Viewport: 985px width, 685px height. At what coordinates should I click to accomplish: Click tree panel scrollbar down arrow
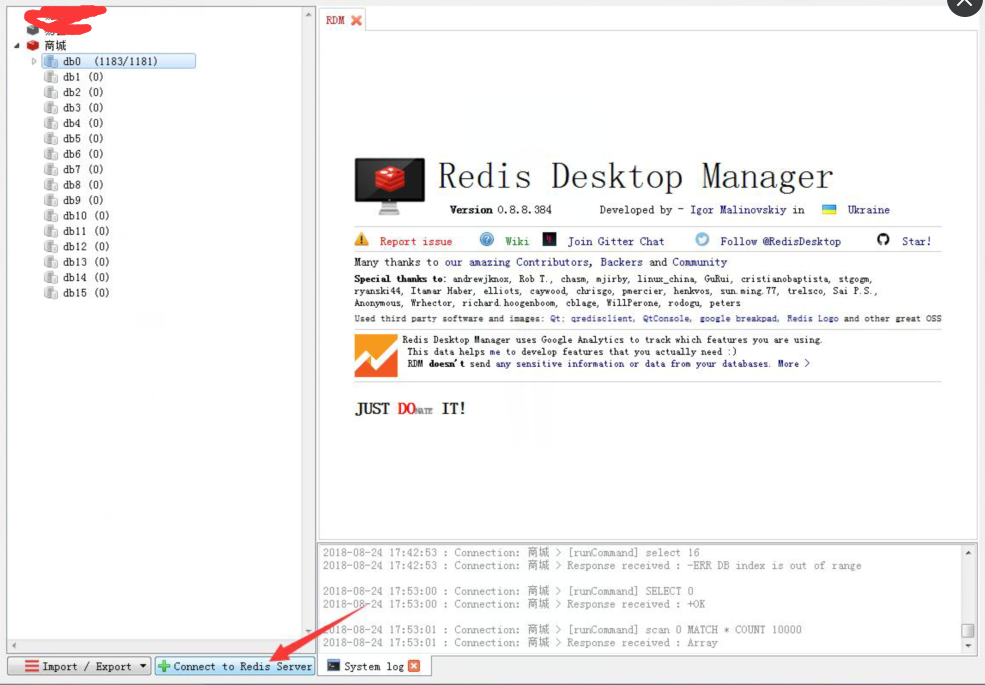[x=308, y=630]
